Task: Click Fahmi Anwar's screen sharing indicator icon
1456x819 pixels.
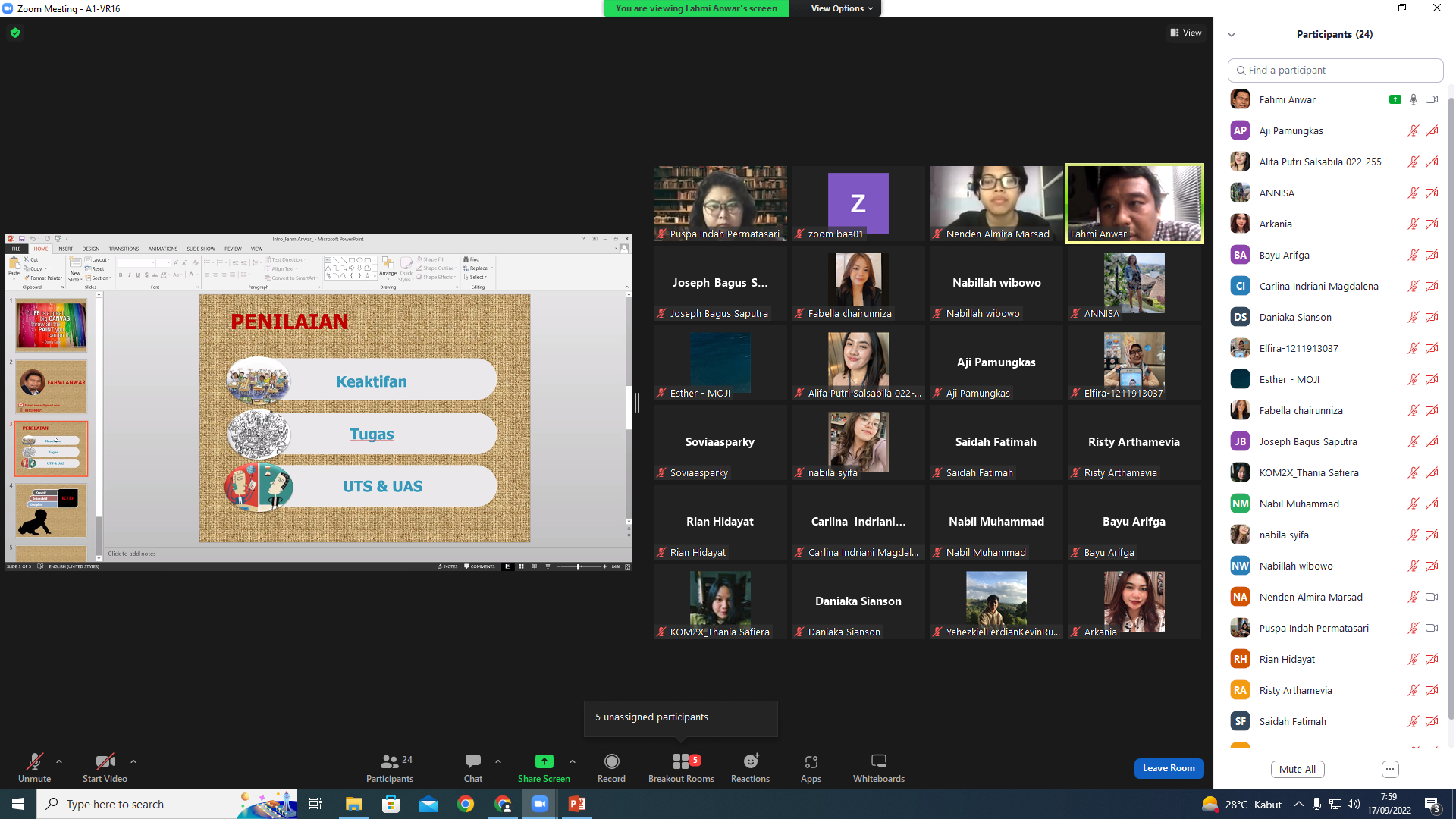Action: tap(1395, 99)
